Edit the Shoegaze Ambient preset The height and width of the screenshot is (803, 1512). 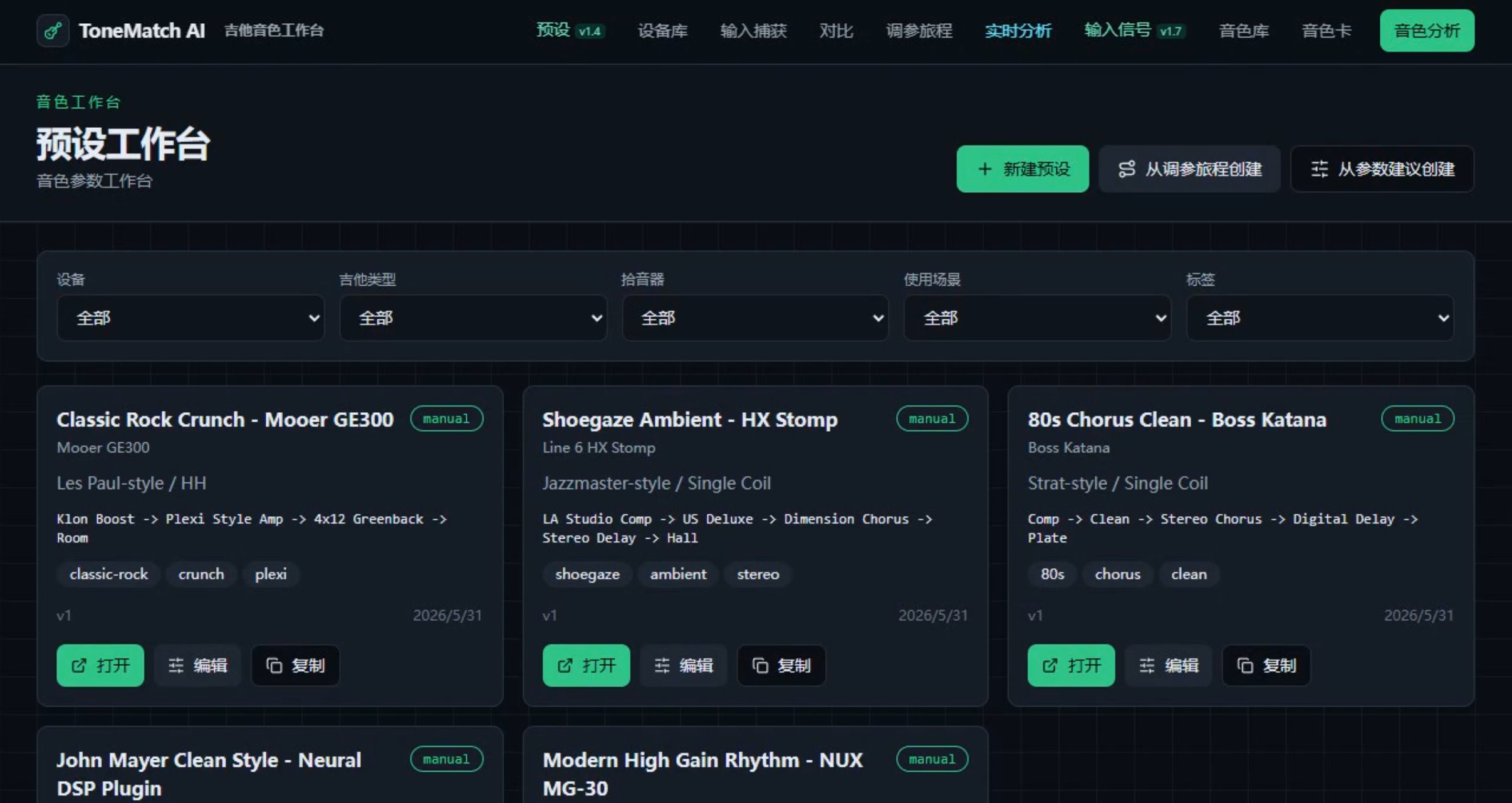[x=684, y=665]
